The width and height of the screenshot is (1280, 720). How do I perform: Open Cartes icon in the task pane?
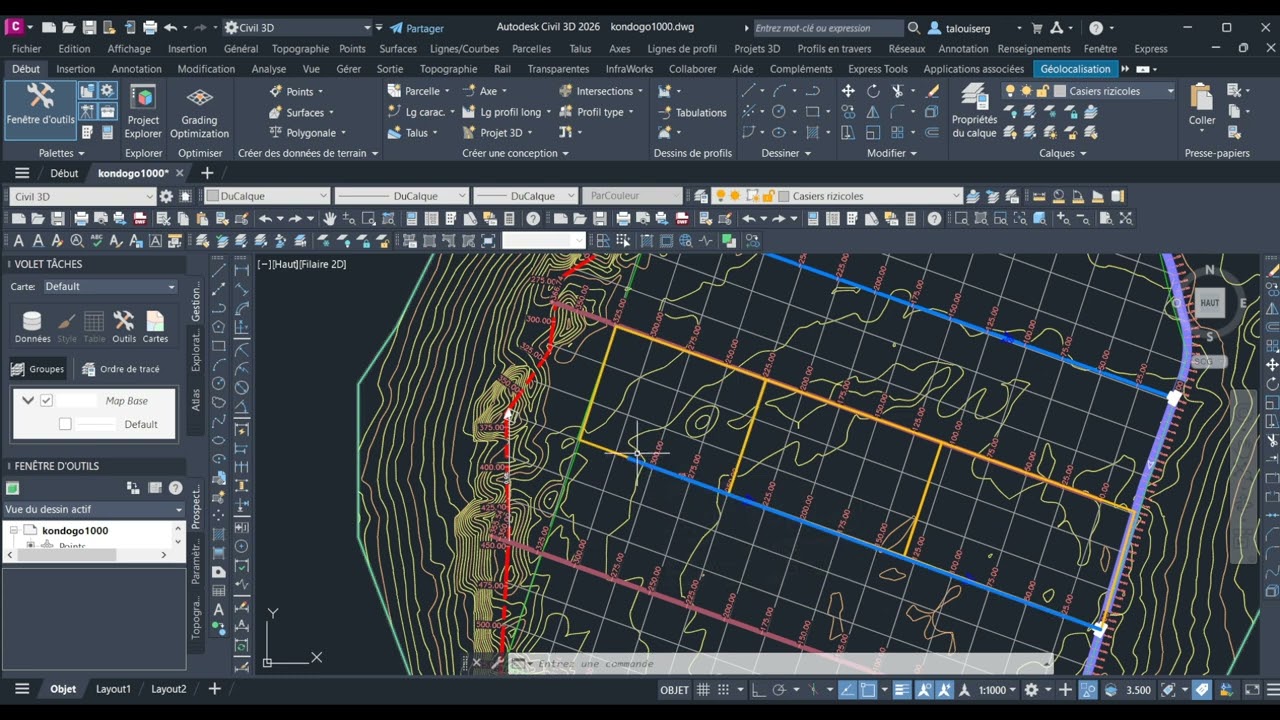[155, 327]
